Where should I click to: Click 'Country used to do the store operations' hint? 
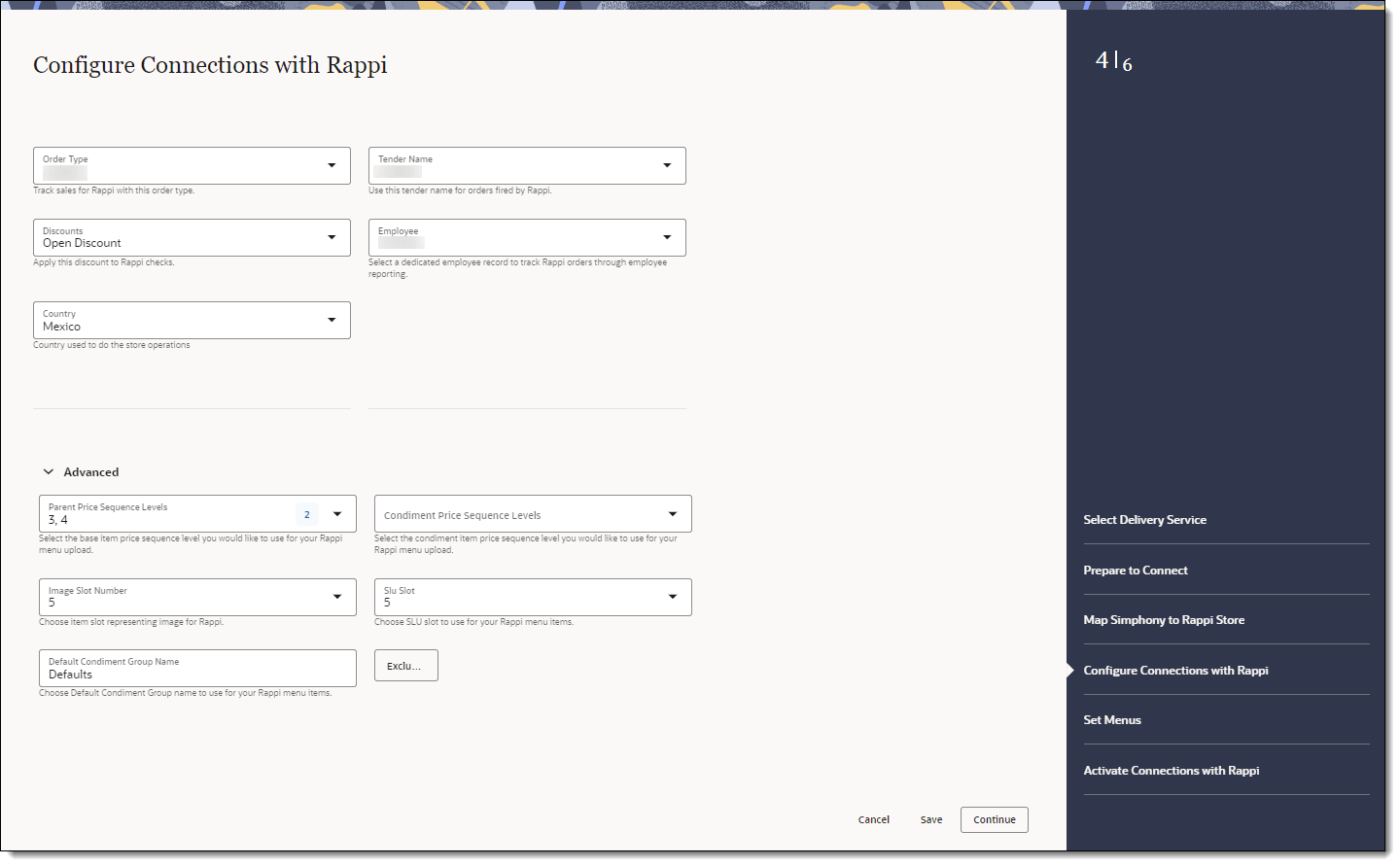112,345
